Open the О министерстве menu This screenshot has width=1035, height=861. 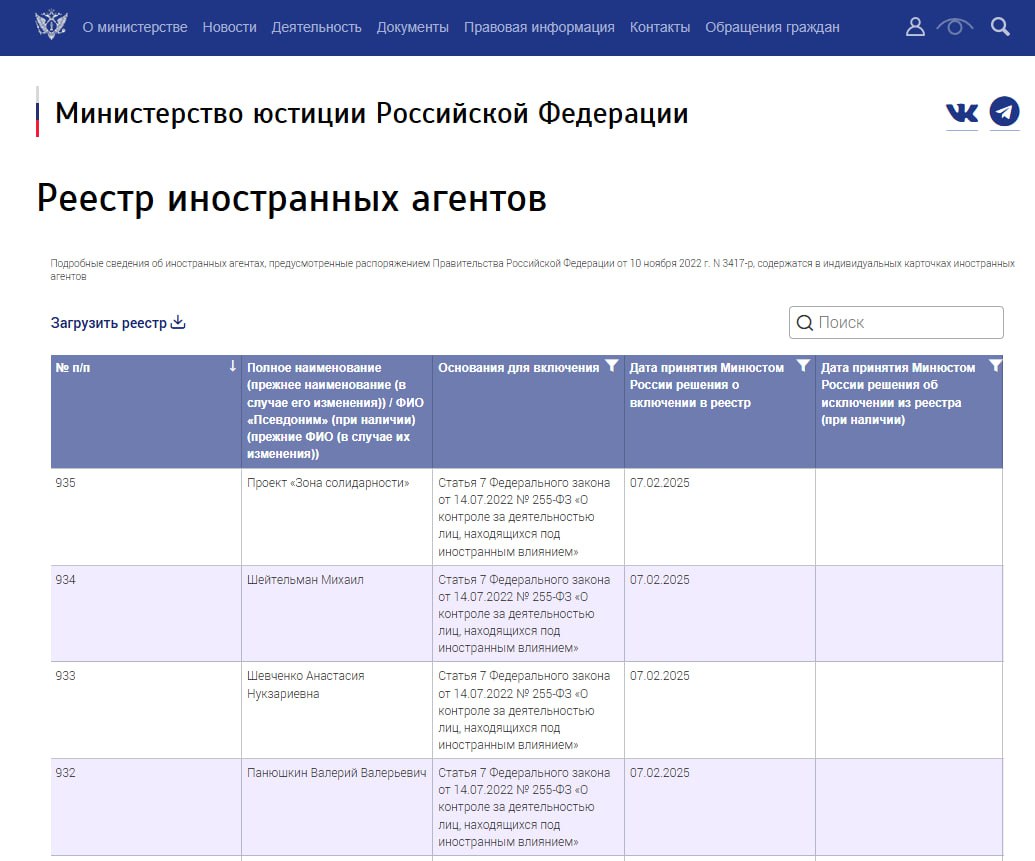coord(135,27)
